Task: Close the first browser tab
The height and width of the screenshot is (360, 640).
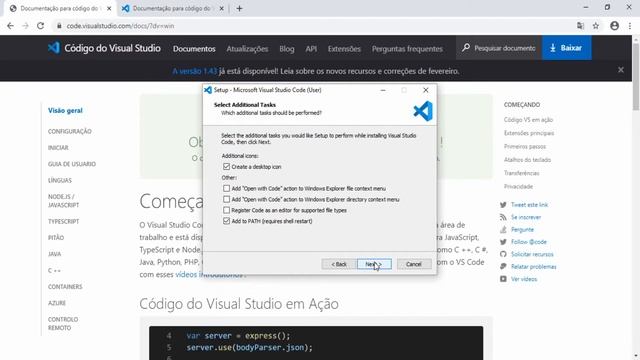Action: click(109, 8)
